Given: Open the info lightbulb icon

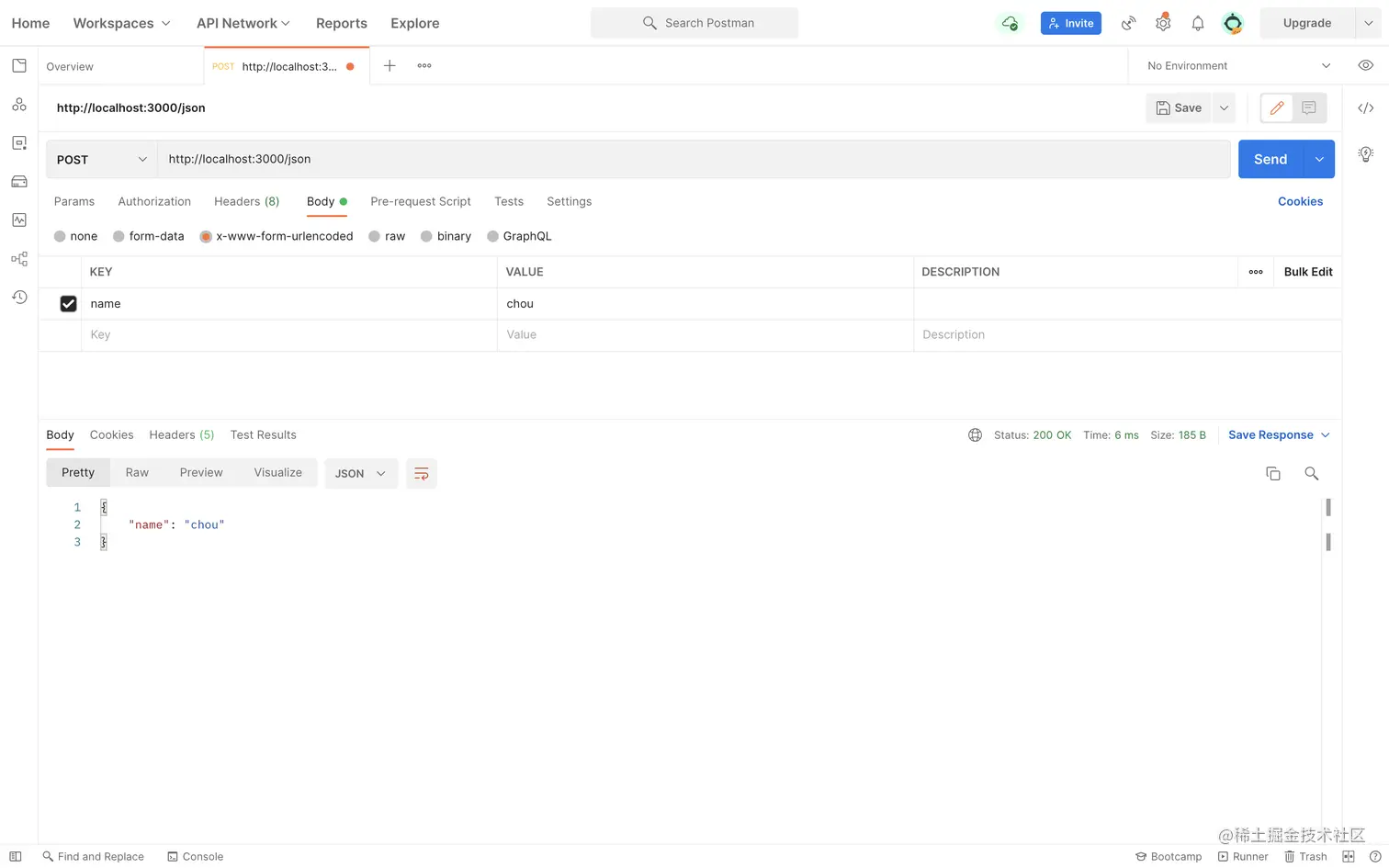Looking at the screenshot, I should [1366, 153].
